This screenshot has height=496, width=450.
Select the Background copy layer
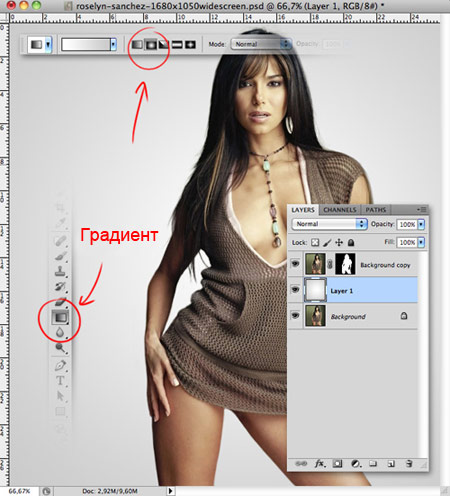[x=353, y=265]
